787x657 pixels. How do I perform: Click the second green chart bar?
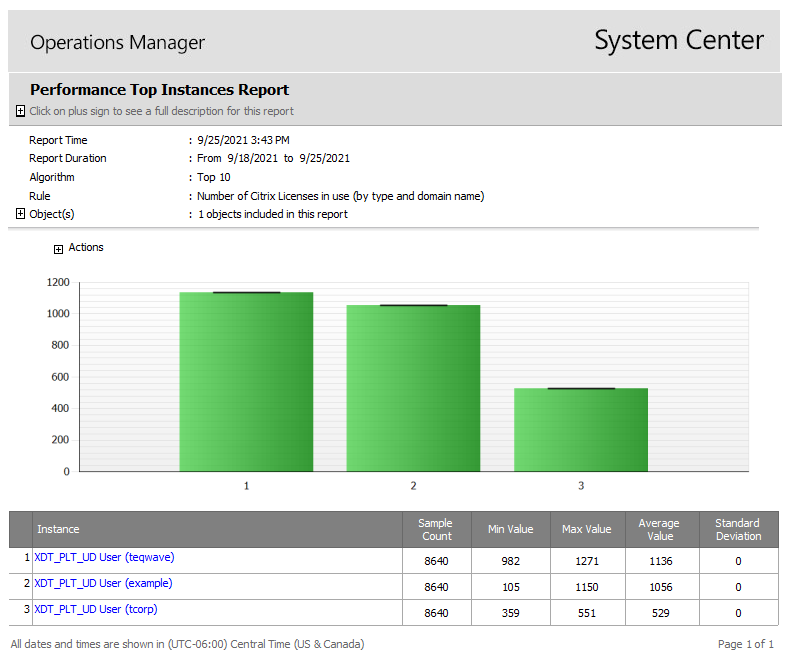coord(413,388)
